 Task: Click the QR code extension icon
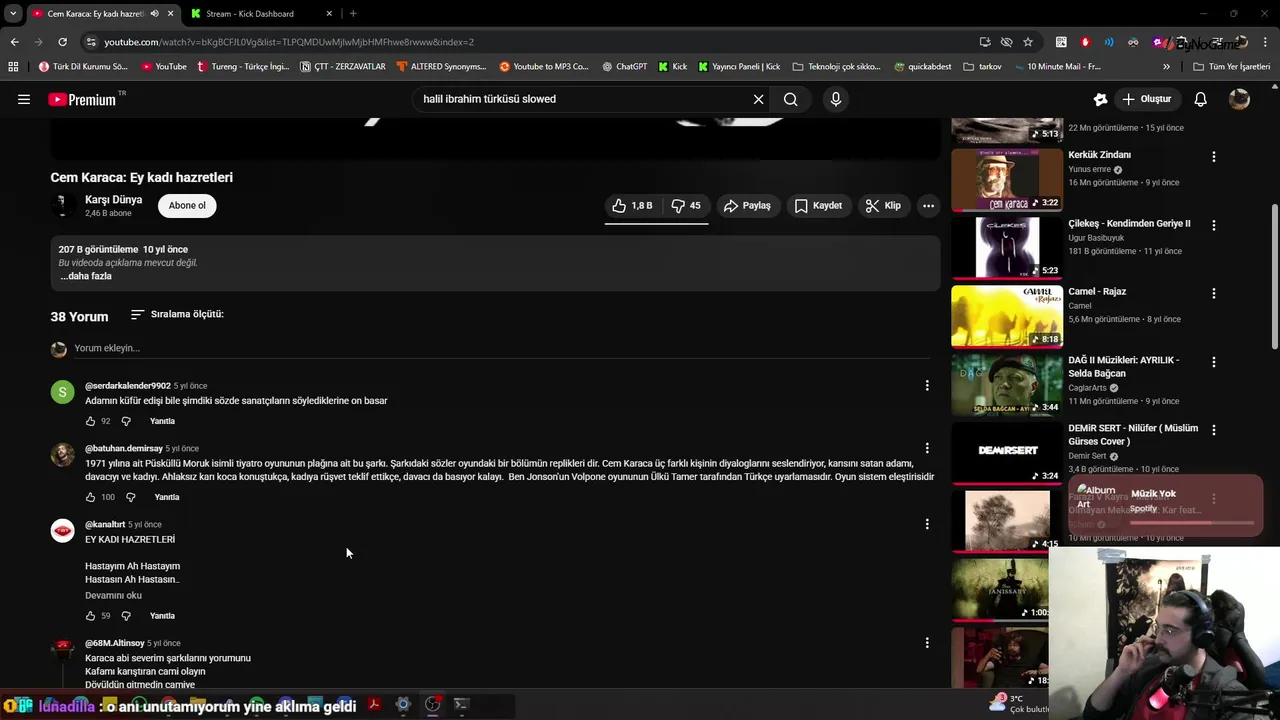[1061, 42]
